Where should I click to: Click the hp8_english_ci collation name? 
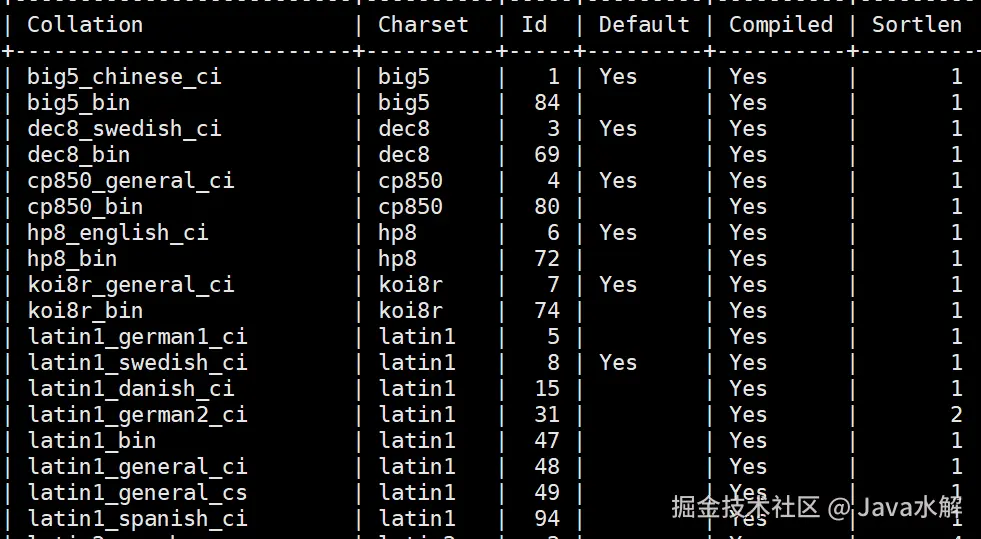118,232
